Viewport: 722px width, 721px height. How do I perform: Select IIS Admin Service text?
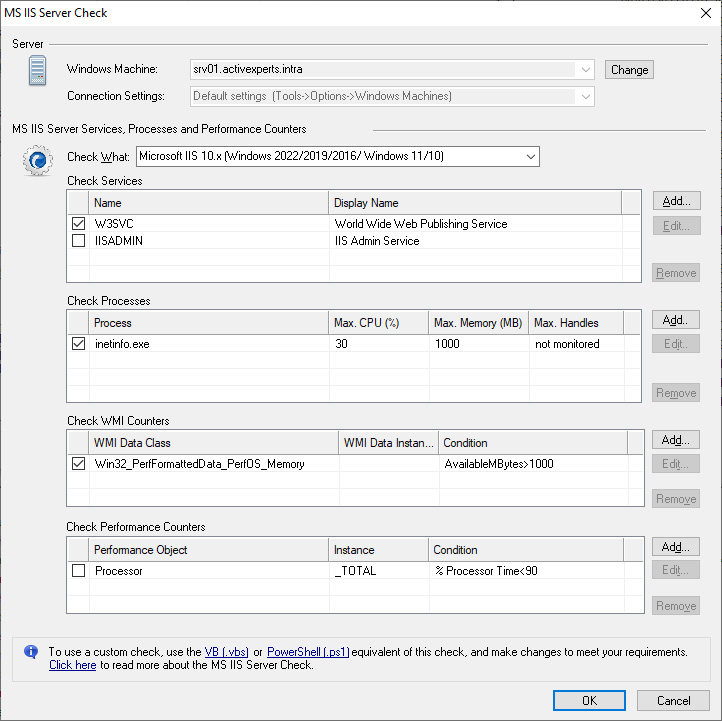(x=377, y=241)
